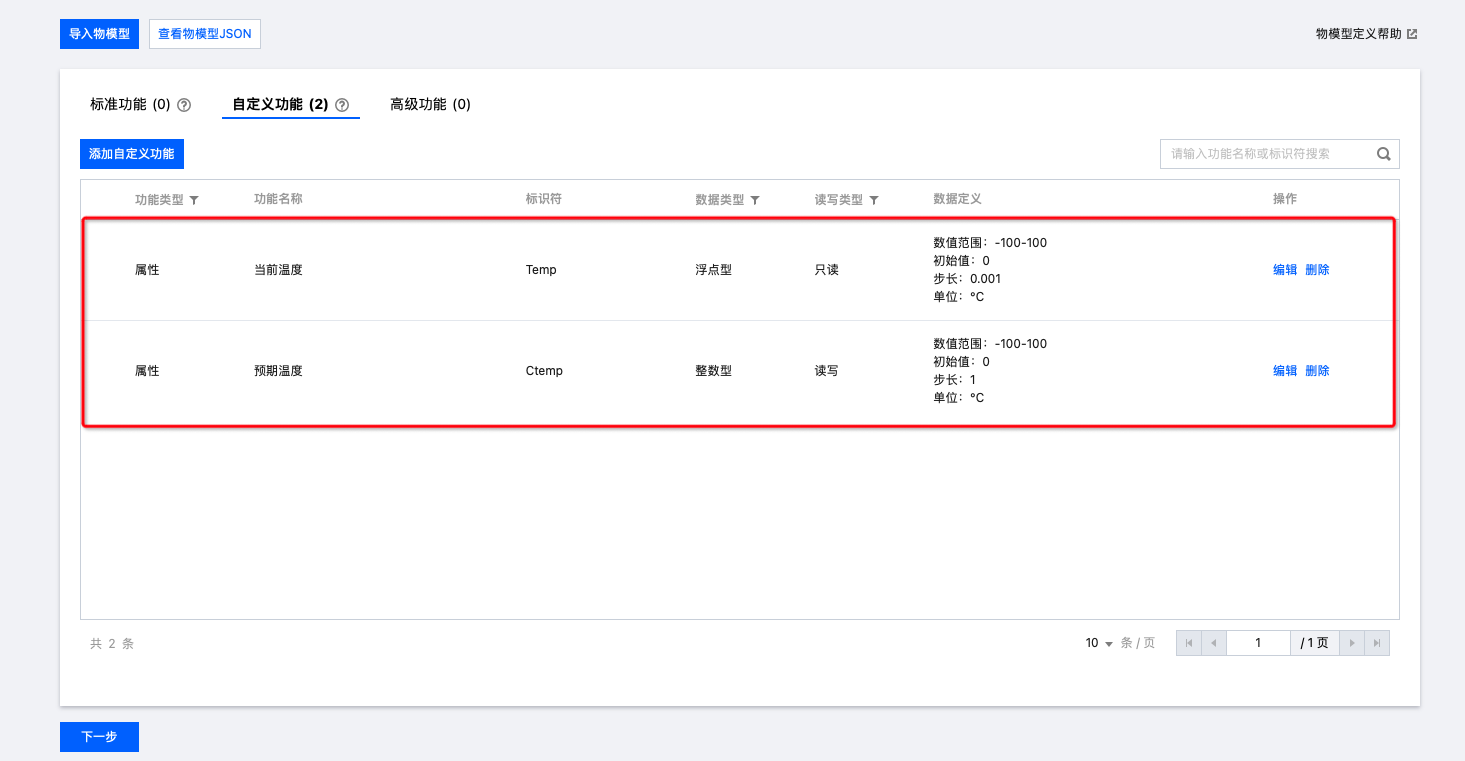
Task: Click the search magnifier icon
Action: [1384, 154]
